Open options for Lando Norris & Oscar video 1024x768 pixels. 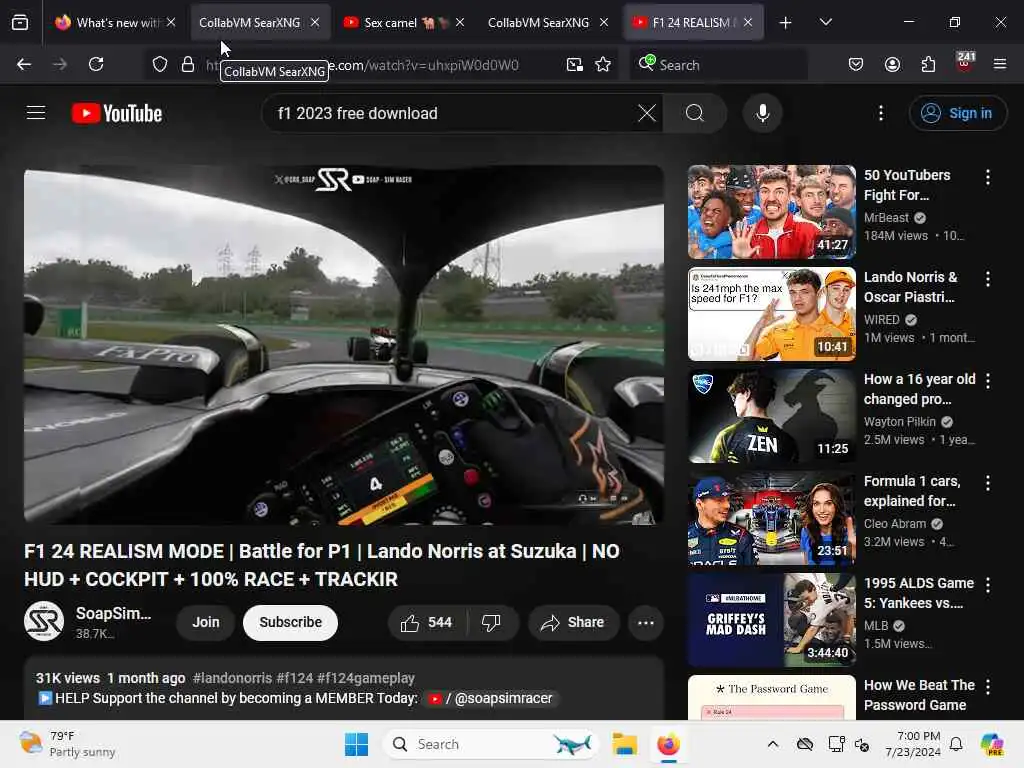tap(988, 279)
